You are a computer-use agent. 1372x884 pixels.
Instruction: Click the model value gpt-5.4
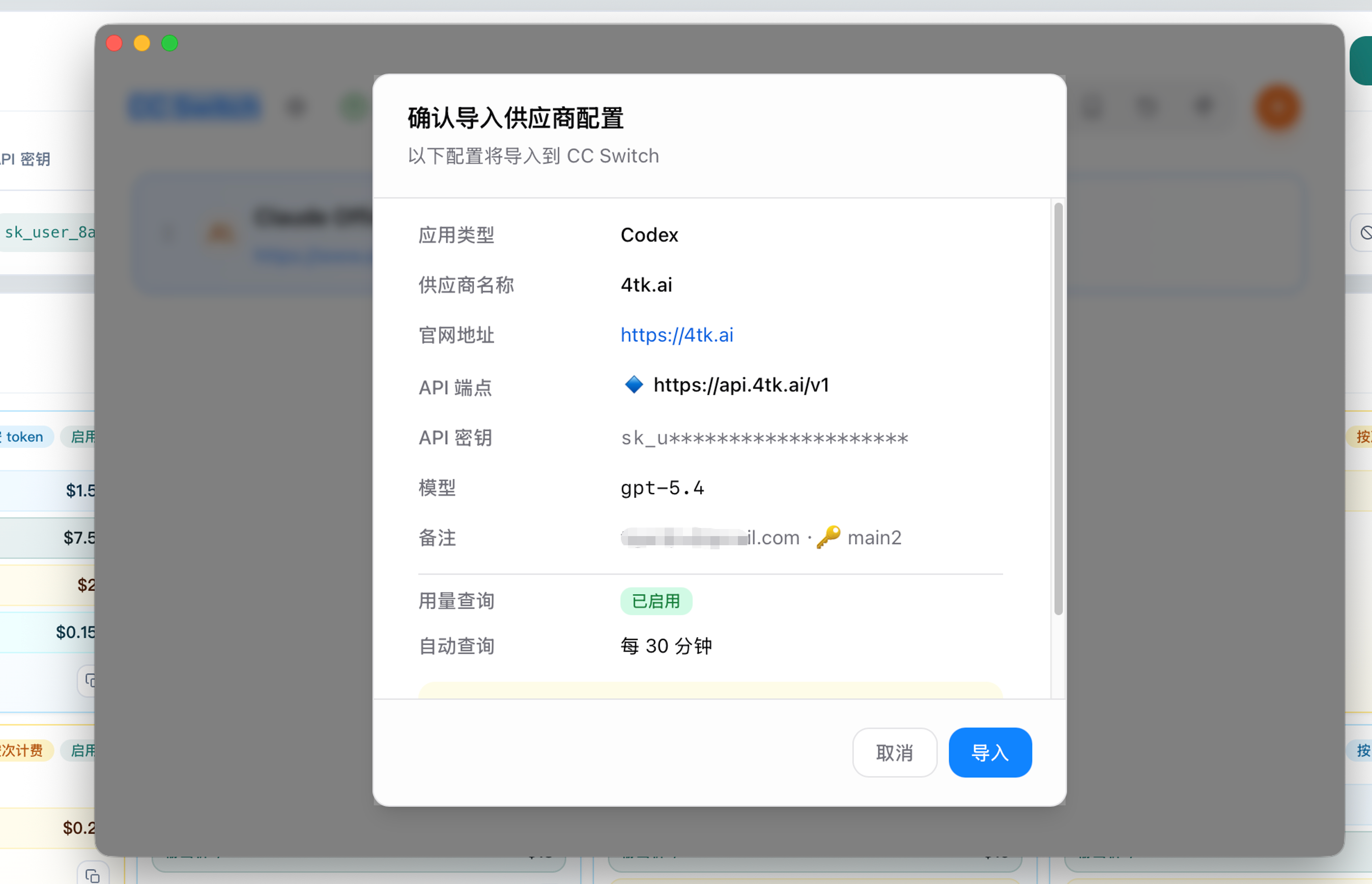pos(662,488)
